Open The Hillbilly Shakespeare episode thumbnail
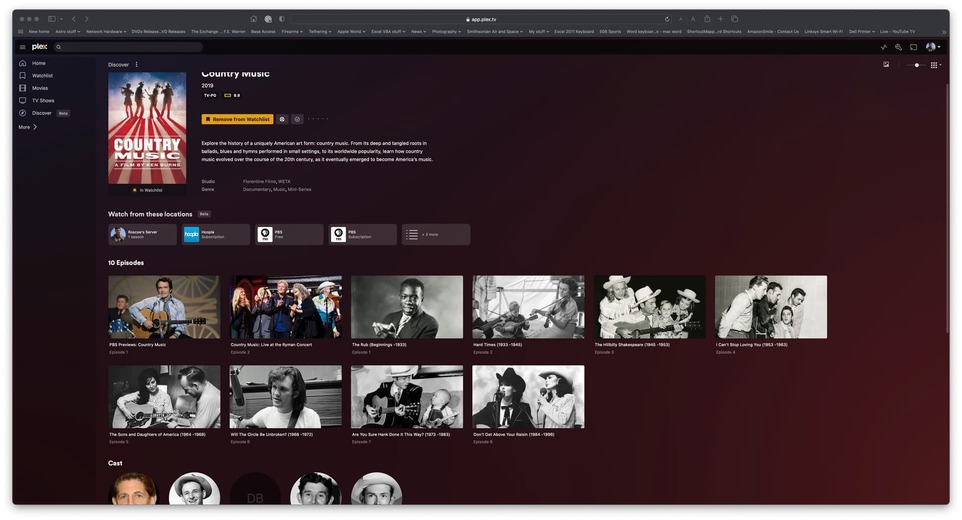Image resolution: width=962 pixels, height=520 pixels. (x=650, y=307)
